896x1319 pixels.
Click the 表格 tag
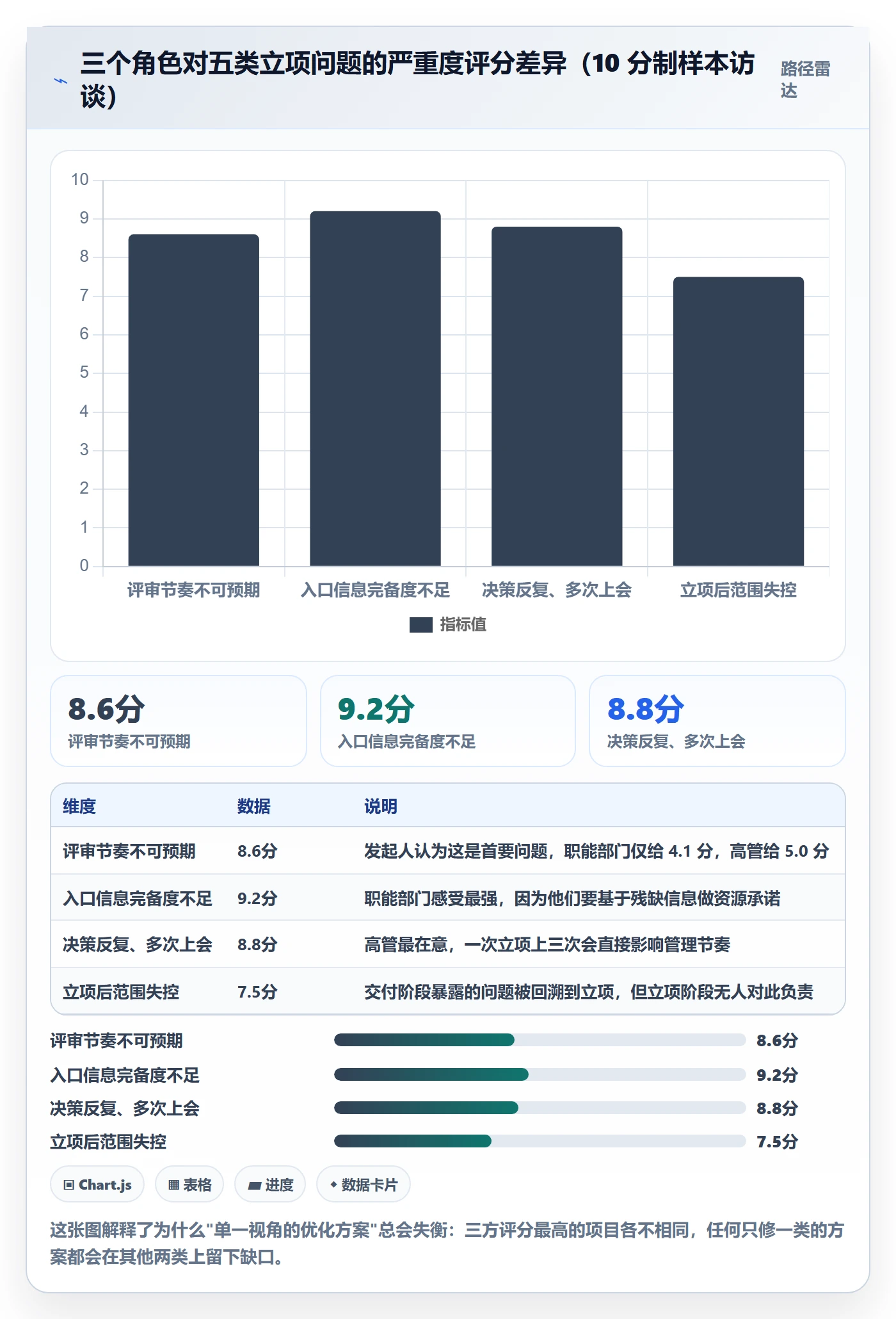coord(189,1185)
